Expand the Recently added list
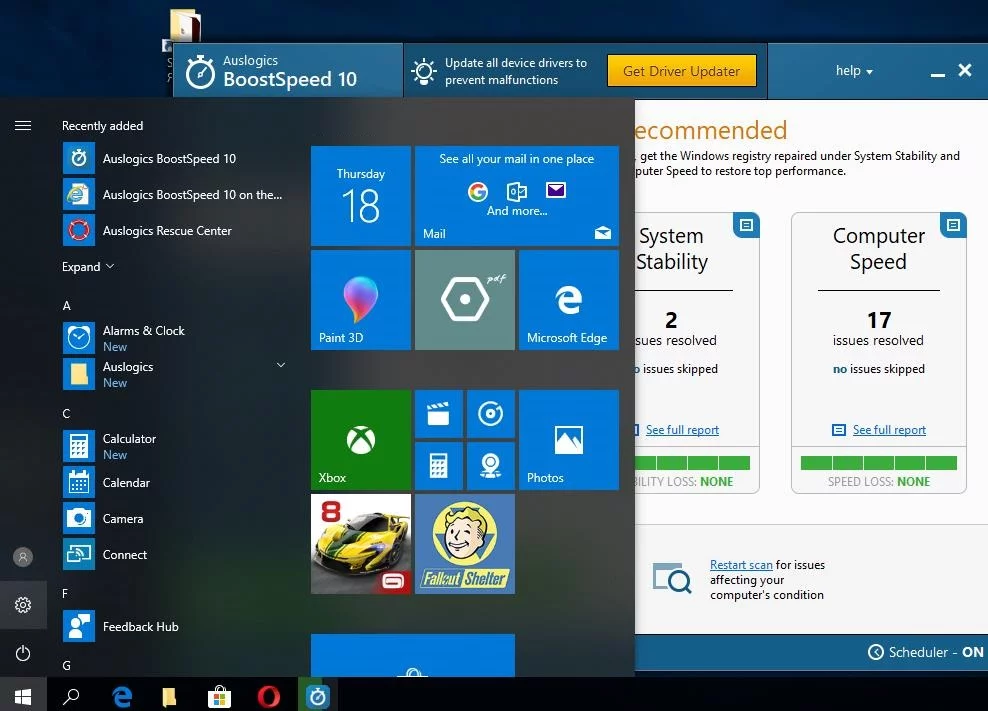The width and height of the screenshot is (988, 711). [88, 267]
